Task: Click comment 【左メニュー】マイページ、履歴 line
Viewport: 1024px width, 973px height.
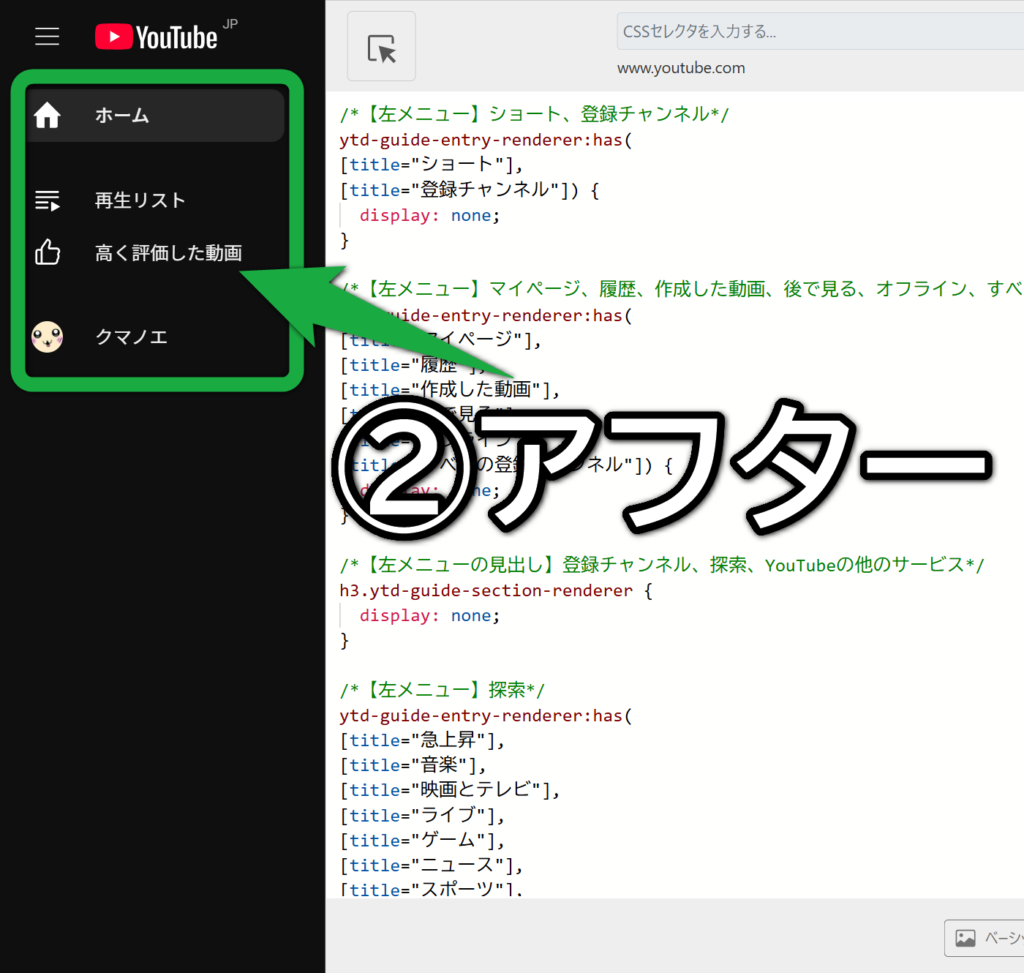Action: pyautogui.click(x=681, y=289)
